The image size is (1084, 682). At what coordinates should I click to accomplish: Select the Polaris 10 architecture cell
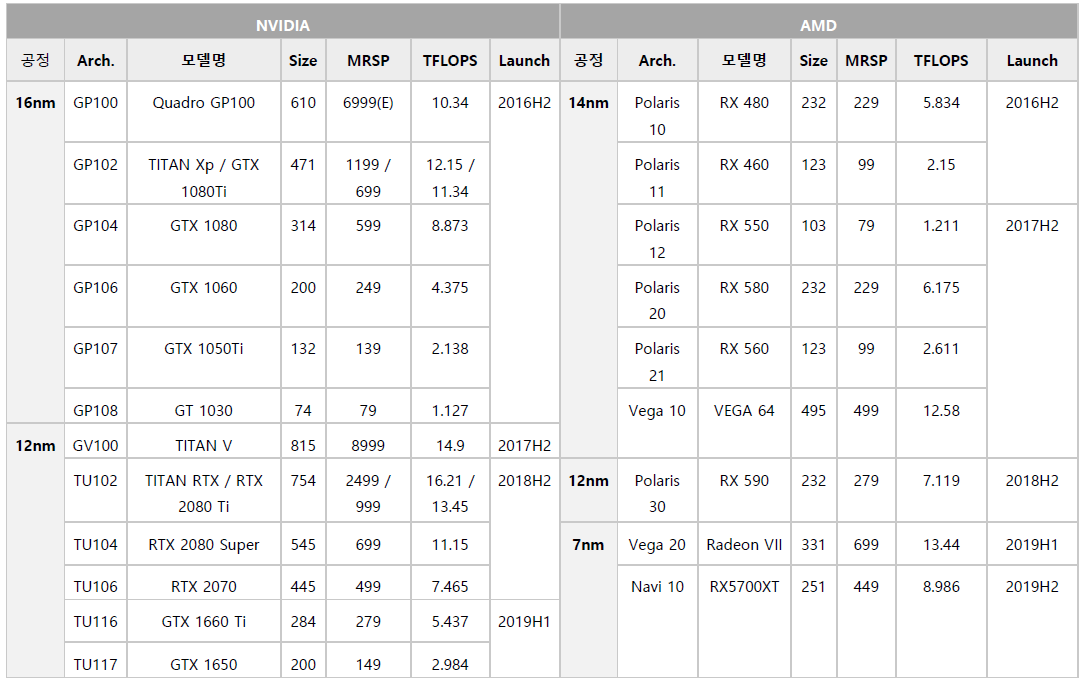[657, 111]
